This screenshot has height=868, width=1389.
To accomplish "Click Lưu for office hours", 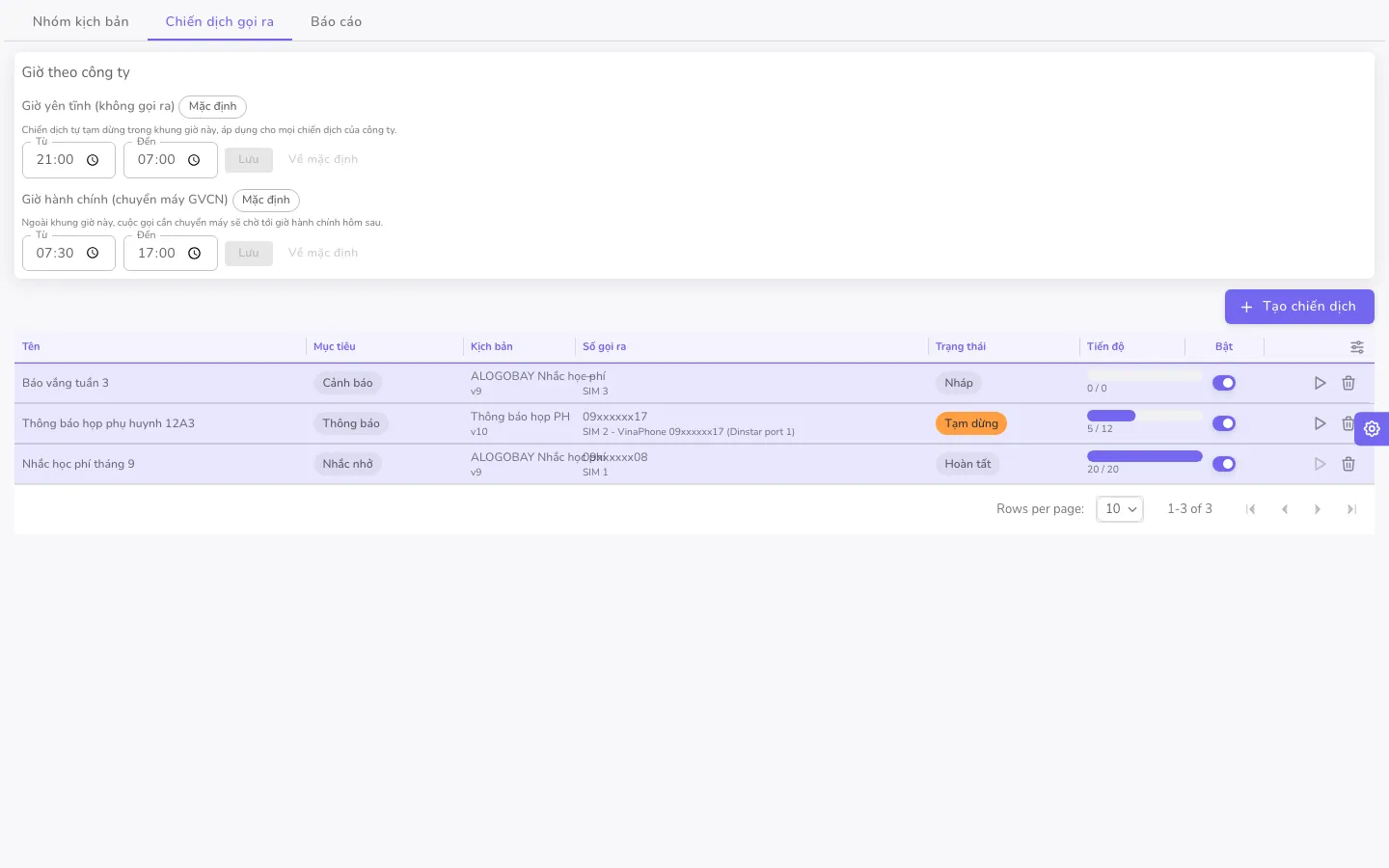I will (249, 254).
